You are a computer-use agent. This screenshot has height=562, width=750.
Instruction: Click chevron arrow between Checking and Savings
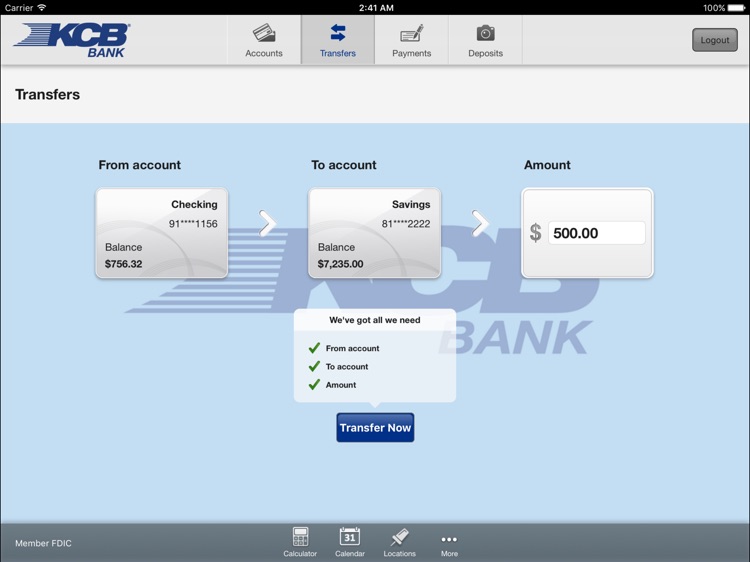[x=267, y=223]
